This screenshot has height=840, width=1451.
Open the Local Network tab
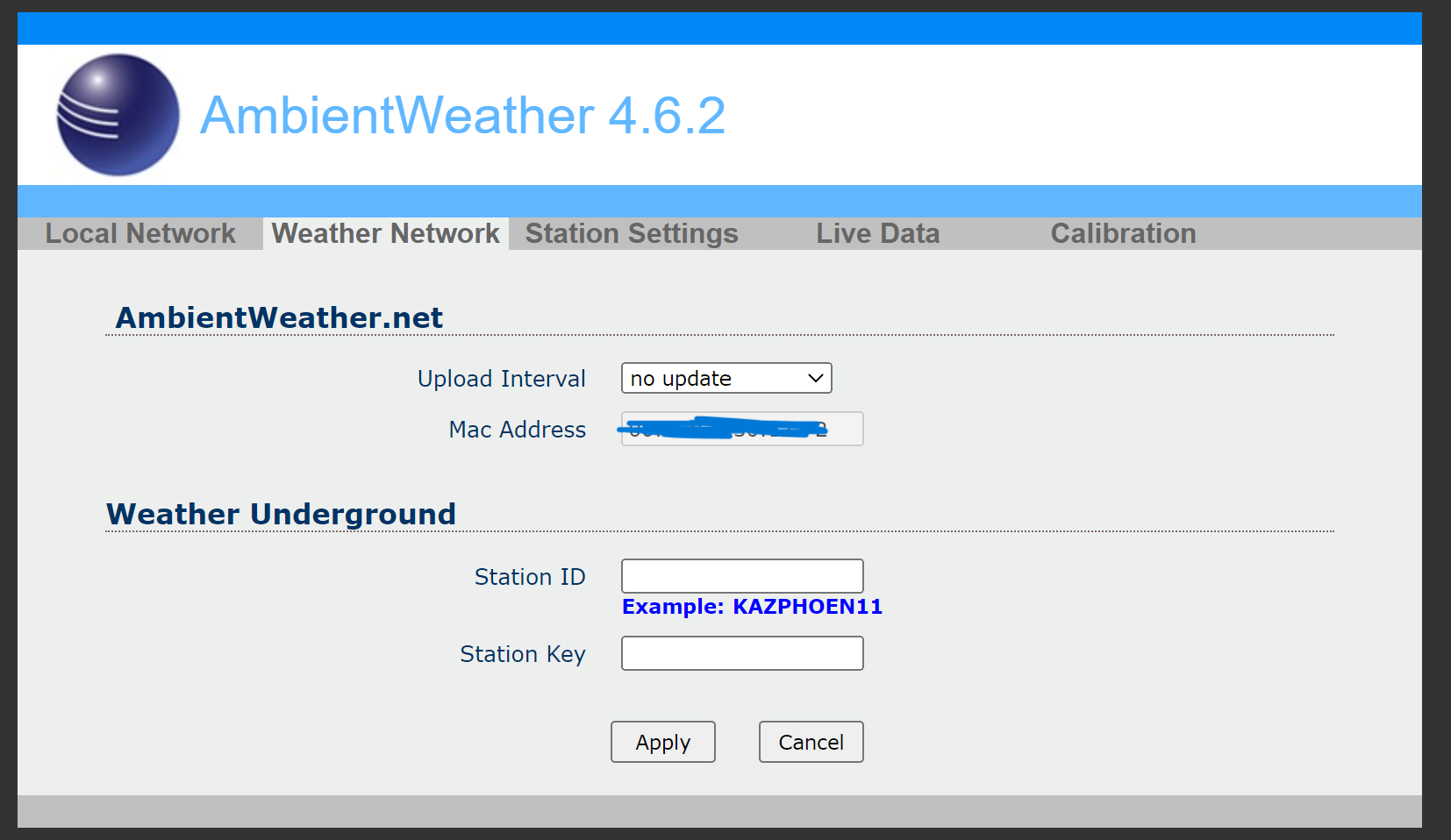pos(140,233)
